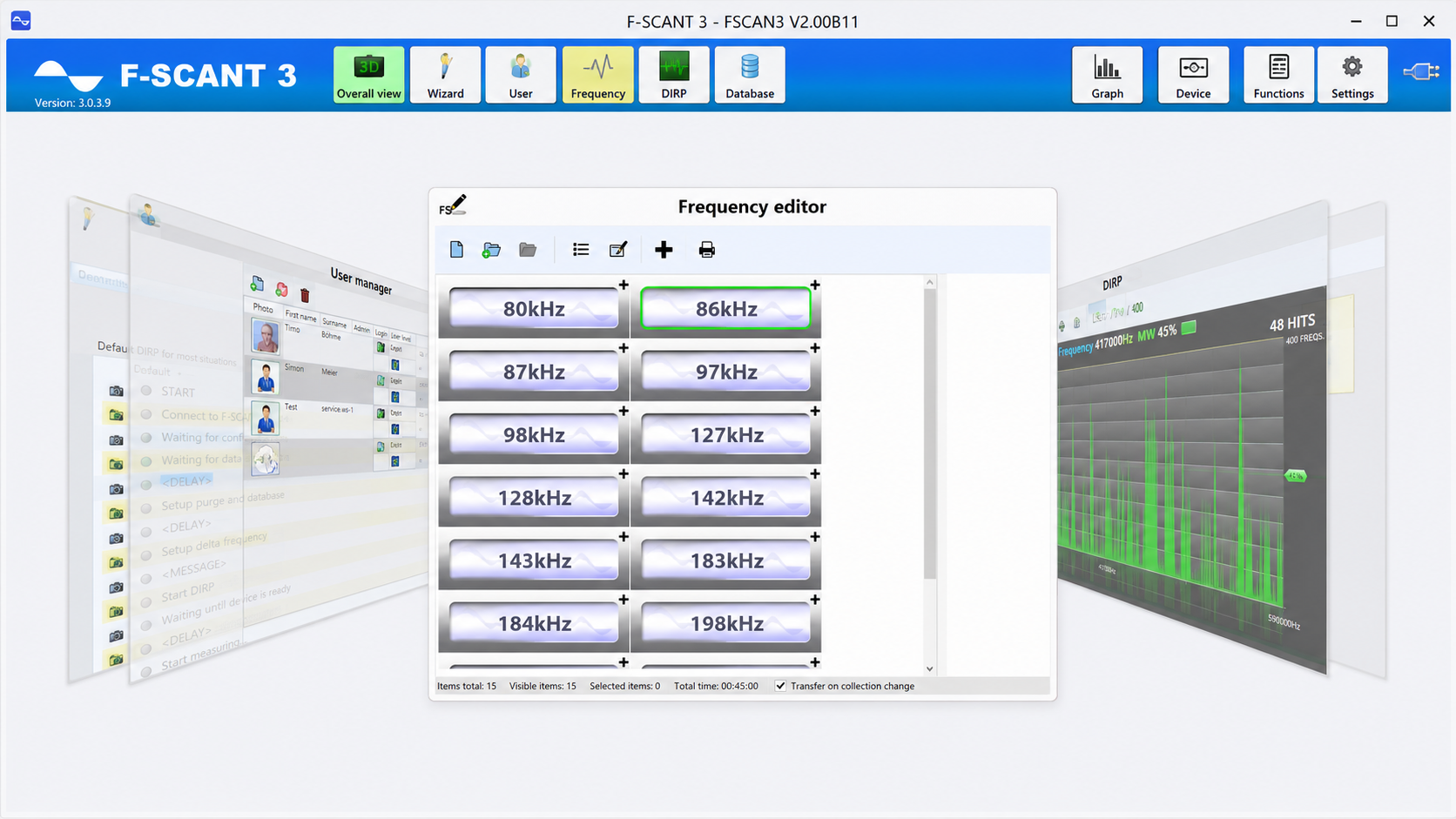This screenshot has height=819, width=1456.
Task: Click the green open folder icon
Action: pyautogui.click(x=492, y=250)
